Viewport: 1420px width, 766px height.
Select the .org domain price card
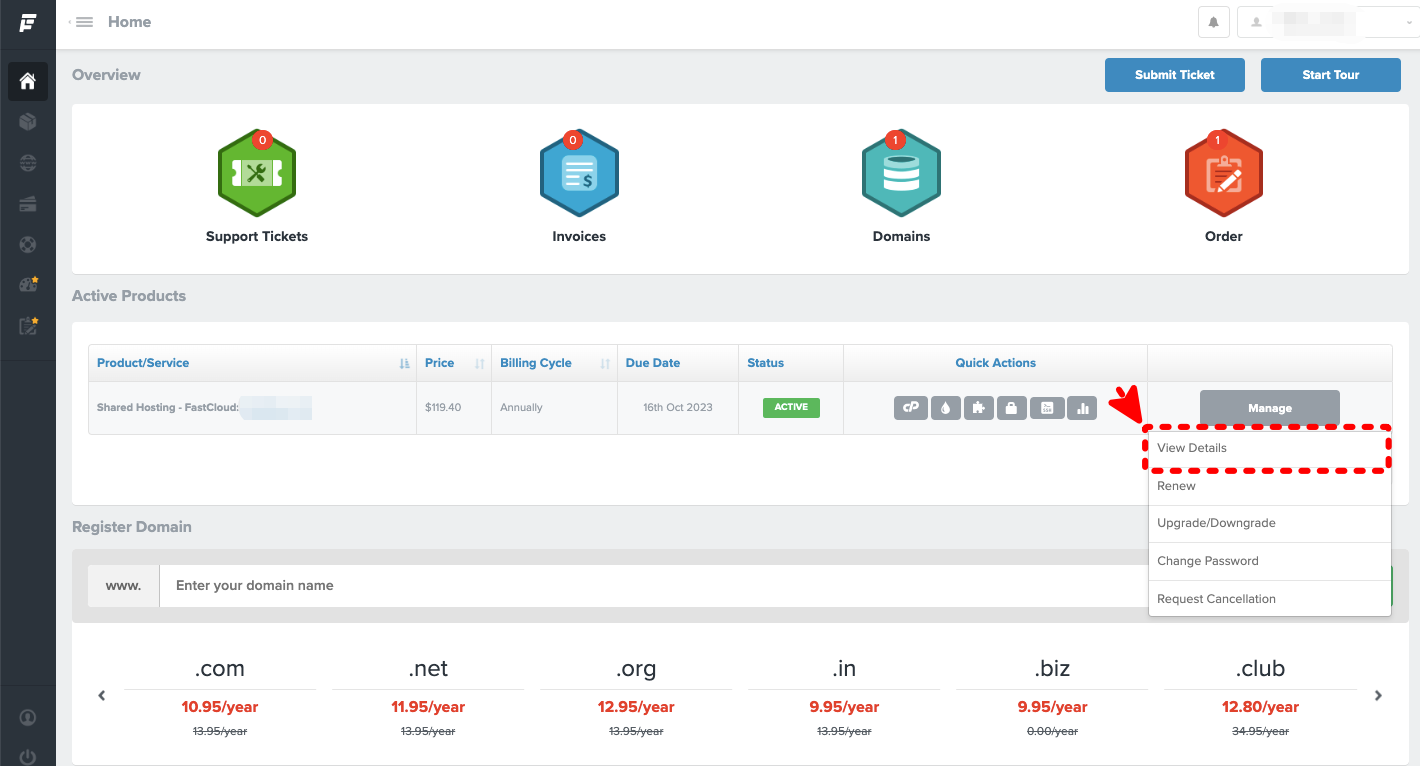[636, 697]
